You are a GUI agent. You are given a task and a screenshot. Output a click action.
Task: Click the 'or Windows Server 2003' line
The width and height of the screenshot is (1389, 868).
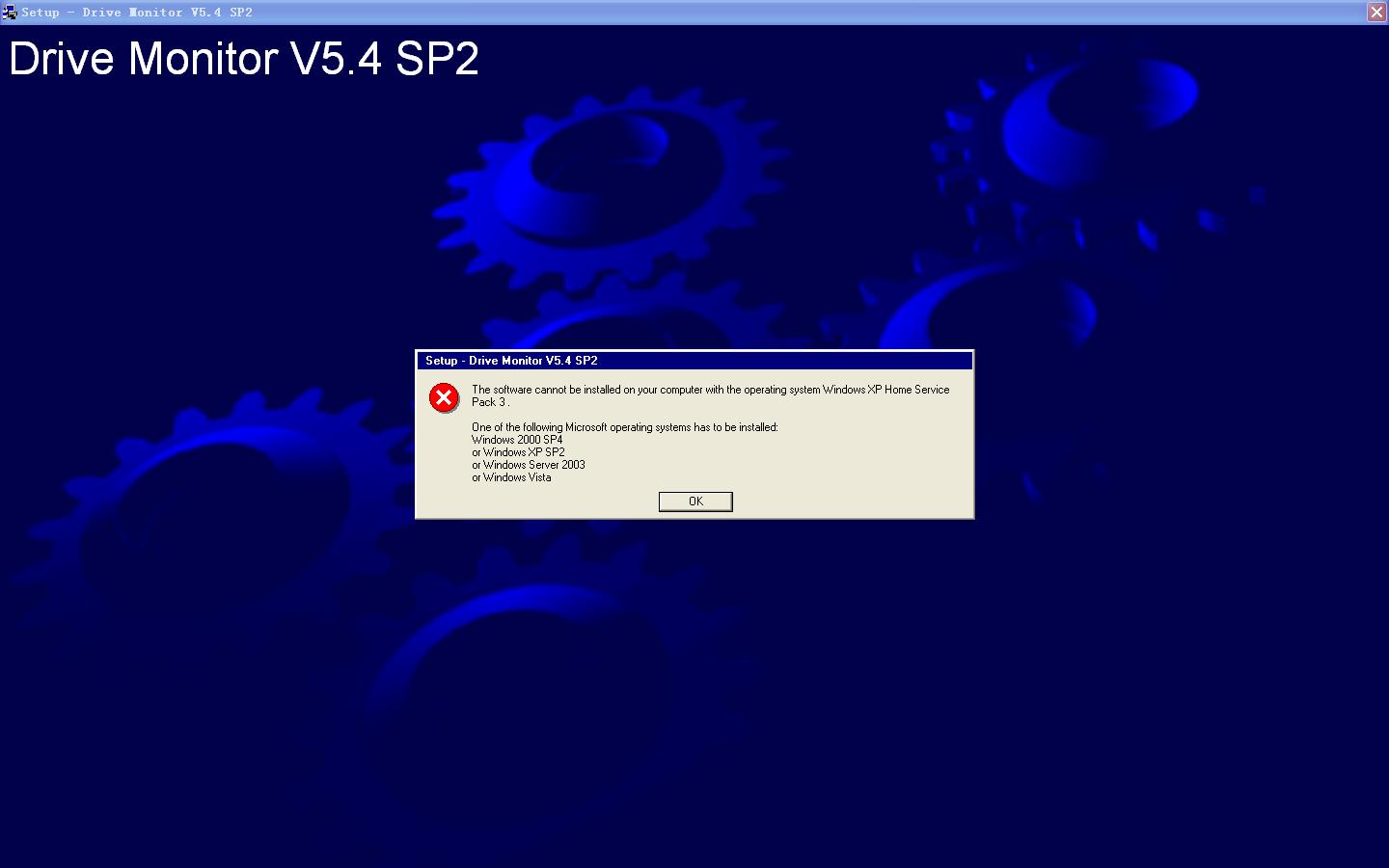click(x=529, y=465)
